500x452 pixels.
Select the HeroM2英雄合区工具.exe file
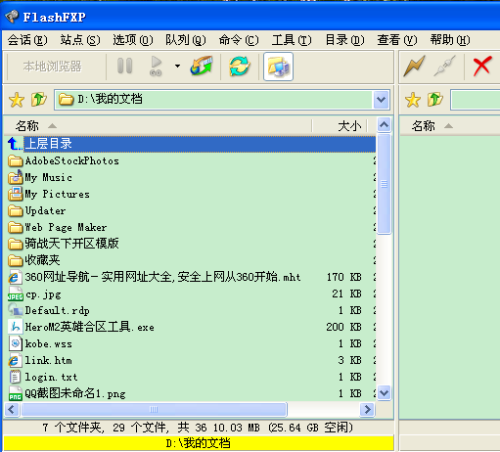(90, 327)
